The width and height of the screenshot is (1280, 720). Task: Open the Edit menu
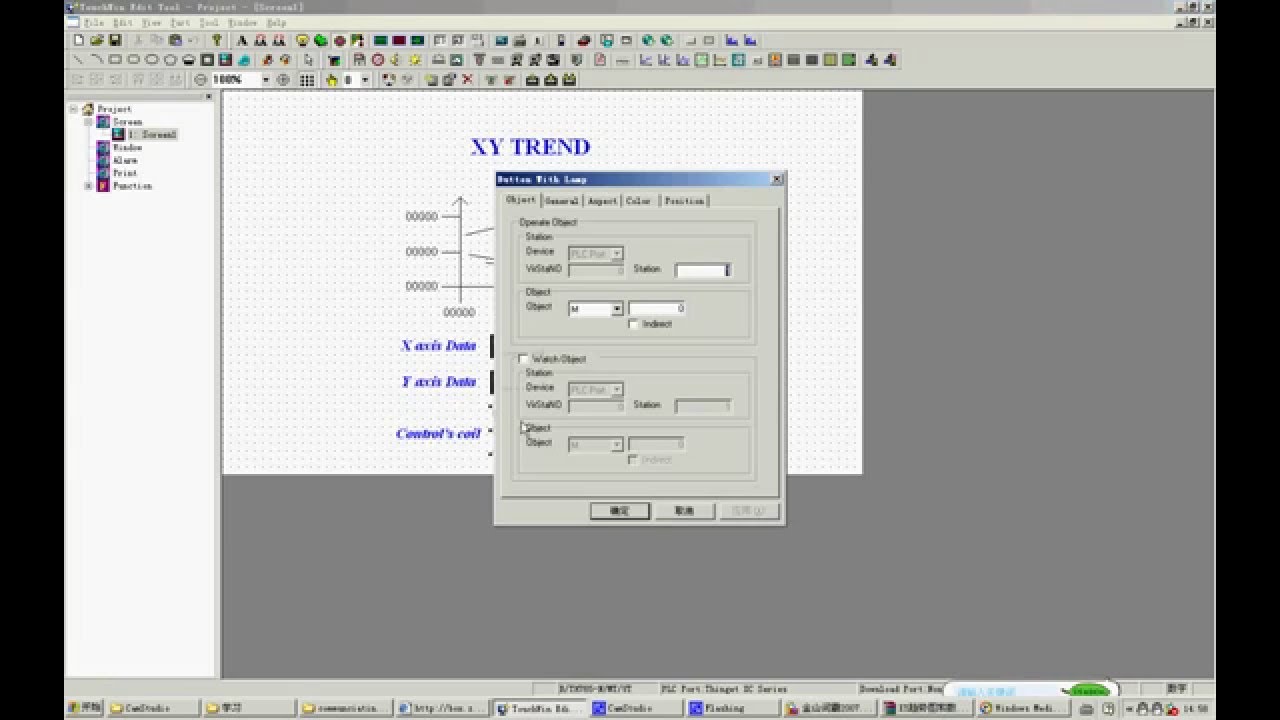[122, 22]
